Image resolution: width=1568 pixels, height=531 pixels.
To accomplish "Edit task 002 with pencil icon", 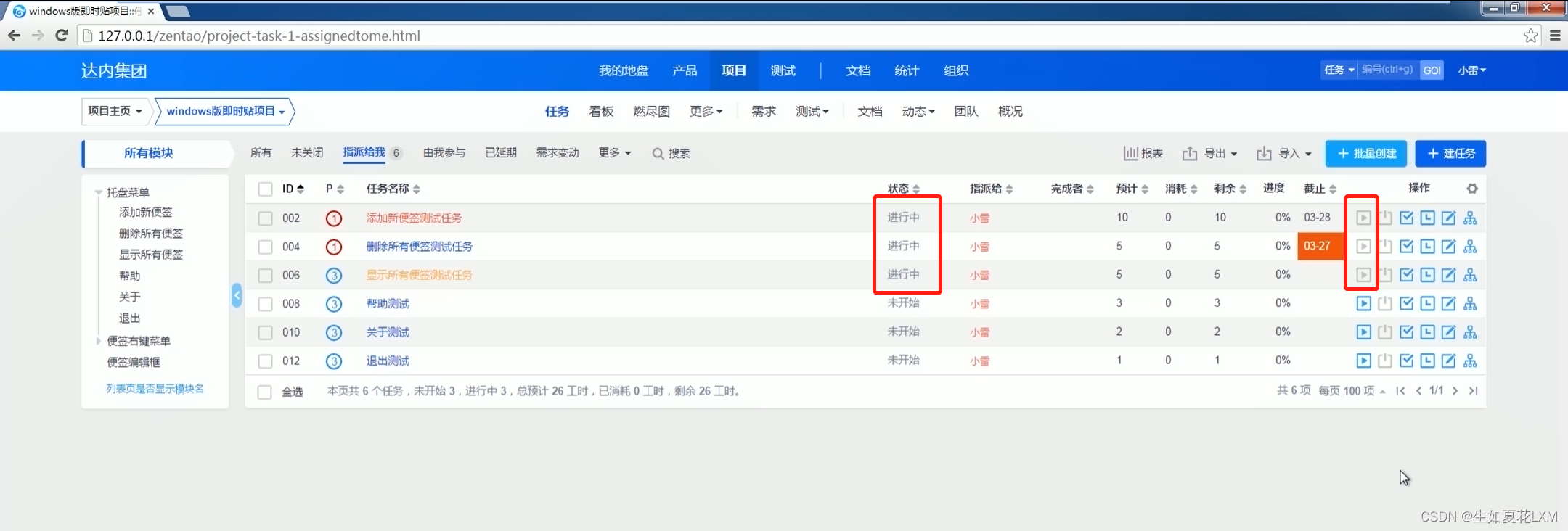I will (1448, 218).
